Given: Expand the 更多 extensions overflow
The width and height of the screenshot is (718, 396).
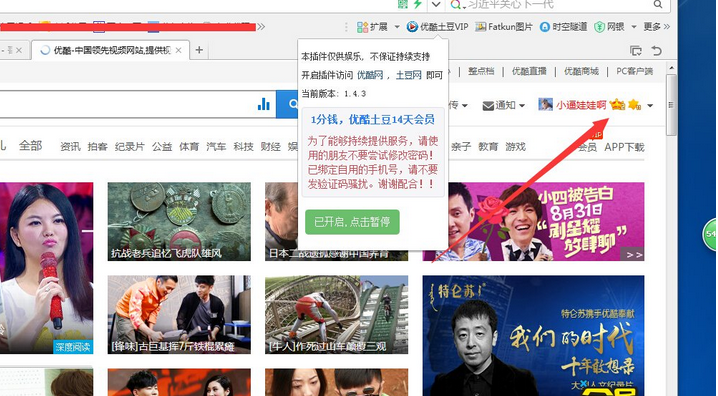Looking at the screenshot, I should (x=657, y=27).
